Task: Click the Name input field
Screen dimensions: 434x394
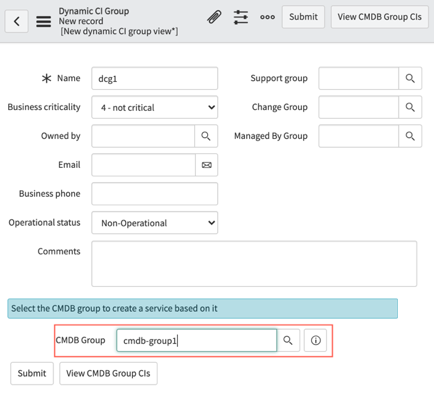Action: [x=155, y=78]
